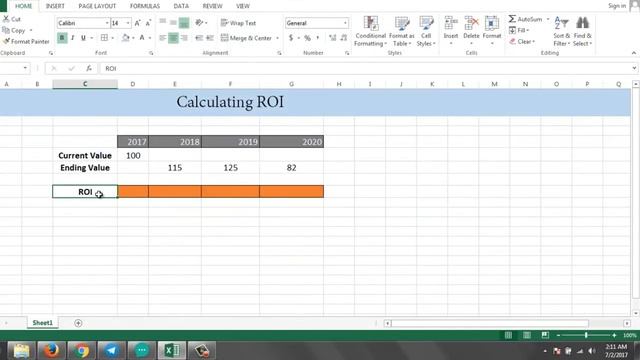The image size is (640, 360).
Task: Click the Increase Indent icon
Action: tap(210, 38)
